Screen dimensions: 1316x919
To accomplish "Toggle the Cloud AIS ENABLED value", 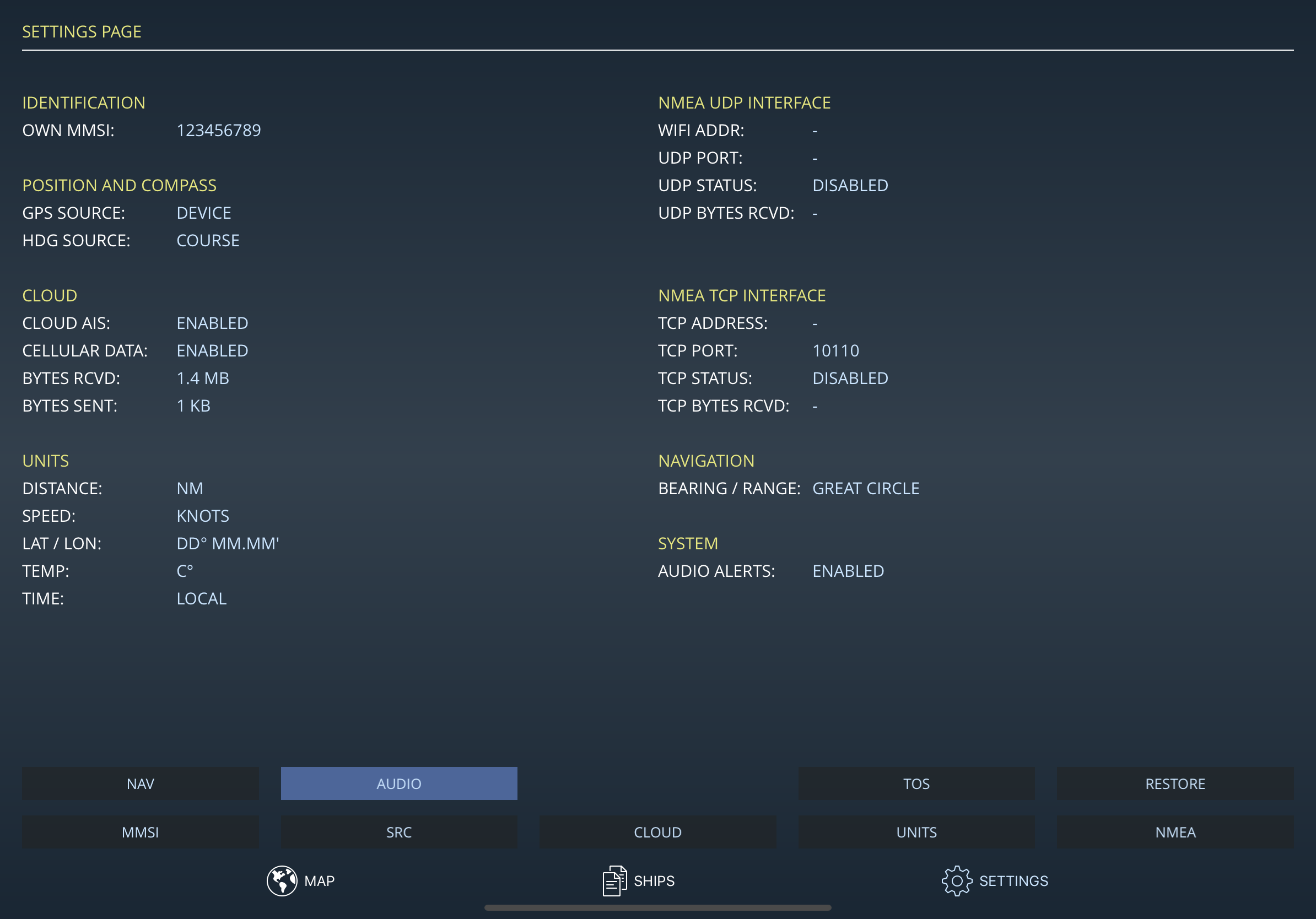I will (212, 322).
